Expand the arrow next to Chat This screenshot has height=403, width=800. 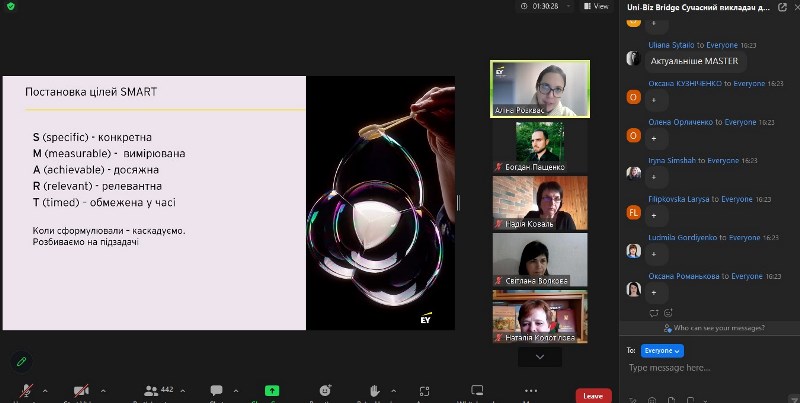(236, 391)
